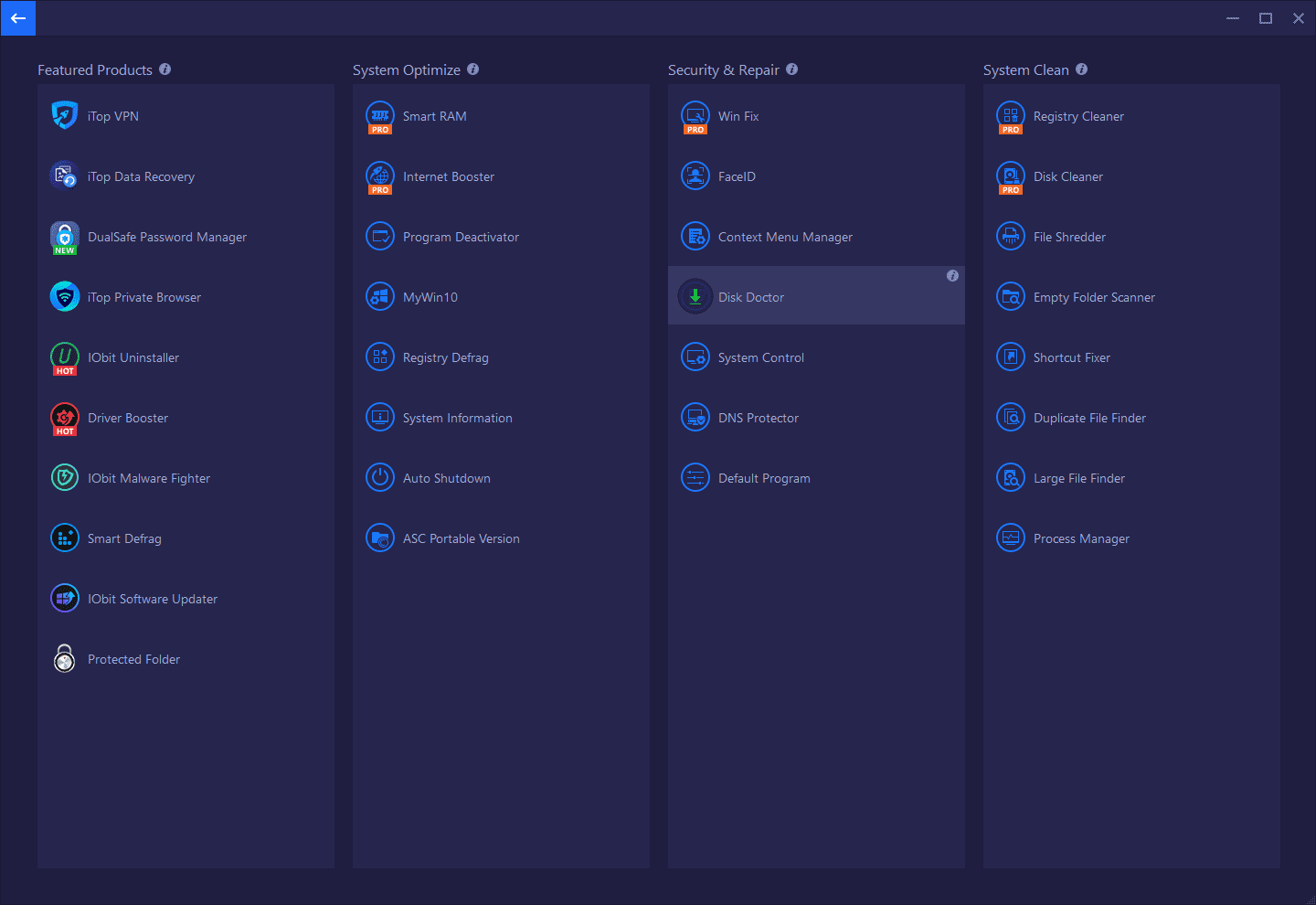The image size is (1316, 905).
Task: Open the iTop VPN shield icon
Action: (65, 115)
